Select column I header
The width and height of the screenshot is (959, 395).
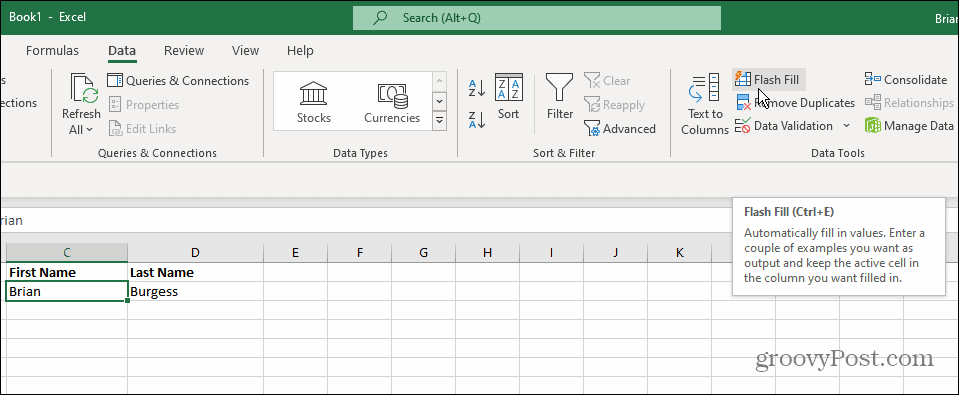point(551,253)
